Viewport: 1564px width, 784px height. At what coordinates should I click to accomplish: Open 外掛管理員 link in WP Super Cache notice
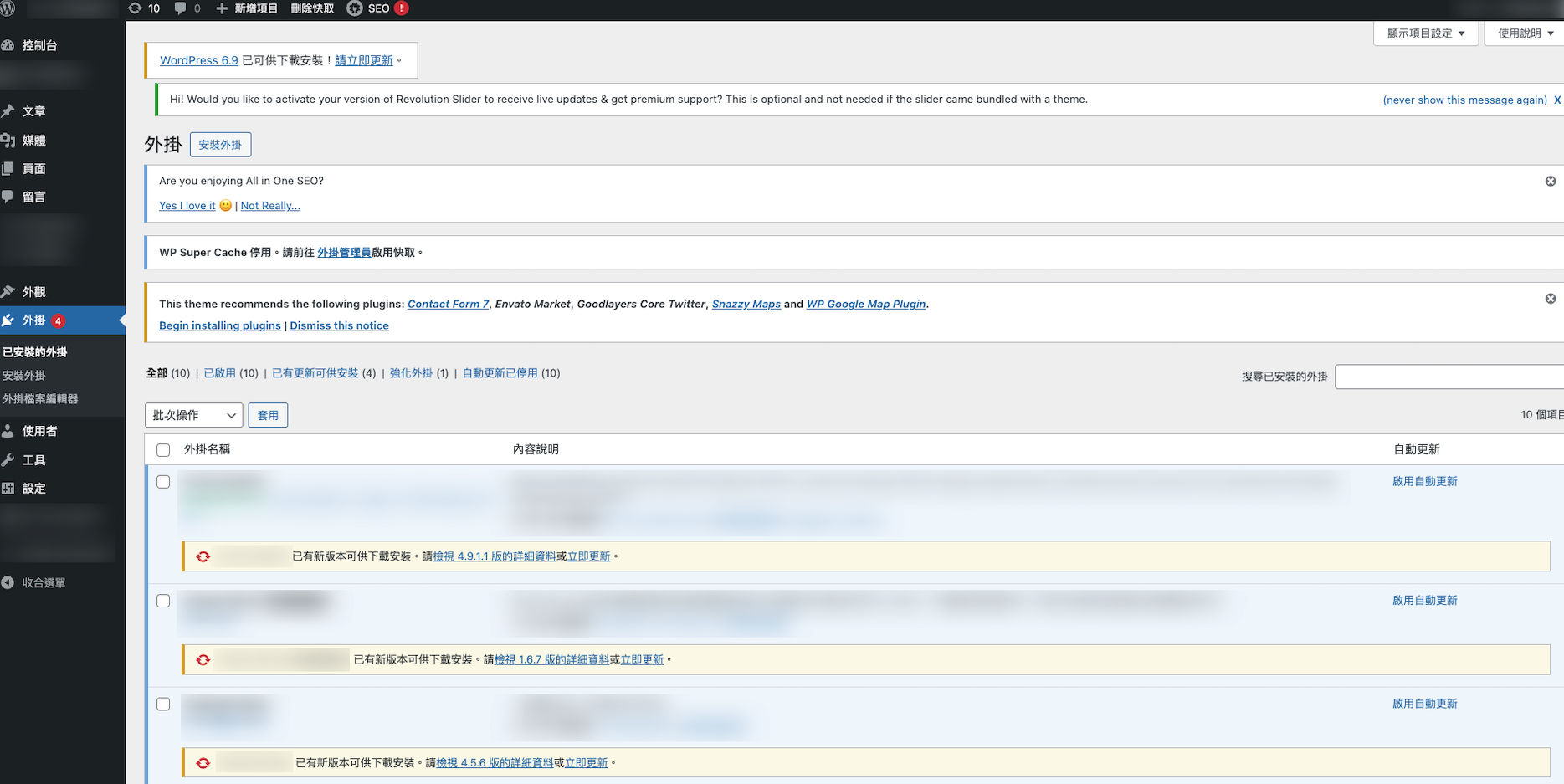pyautogui.click(x=344, y=252)
